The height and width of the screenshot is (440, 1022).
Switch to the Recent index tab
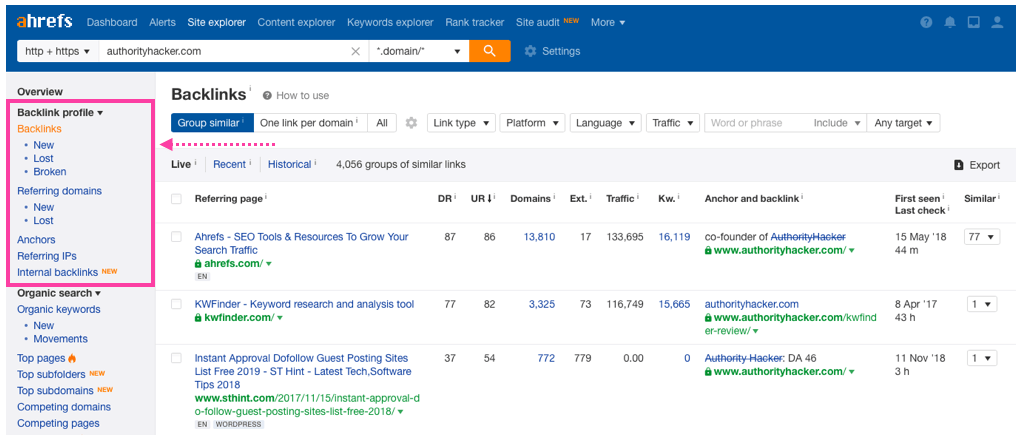pyautogui.click(x=229, y=164)
